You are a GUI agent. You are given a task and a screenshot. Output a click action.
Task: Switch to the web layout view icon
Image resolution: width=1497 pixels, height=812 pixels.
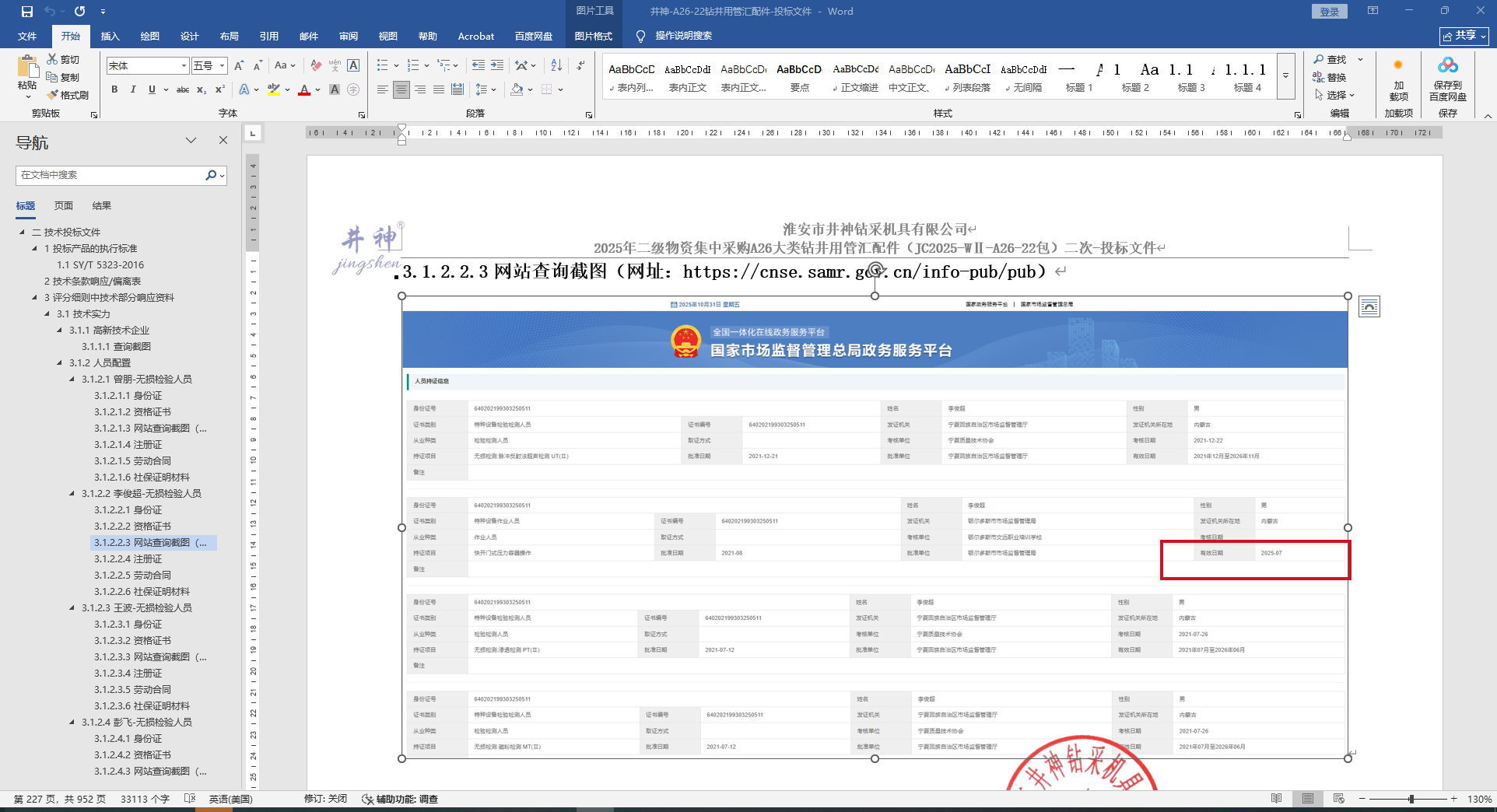coord(1338,799)
